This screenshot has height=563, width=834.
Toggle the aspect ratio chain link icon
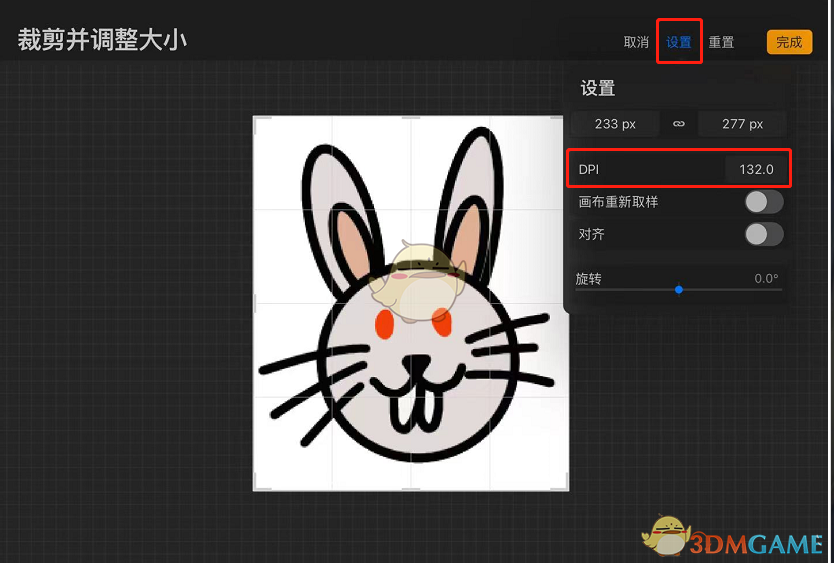pyautogui.click(x=678, y=124)
